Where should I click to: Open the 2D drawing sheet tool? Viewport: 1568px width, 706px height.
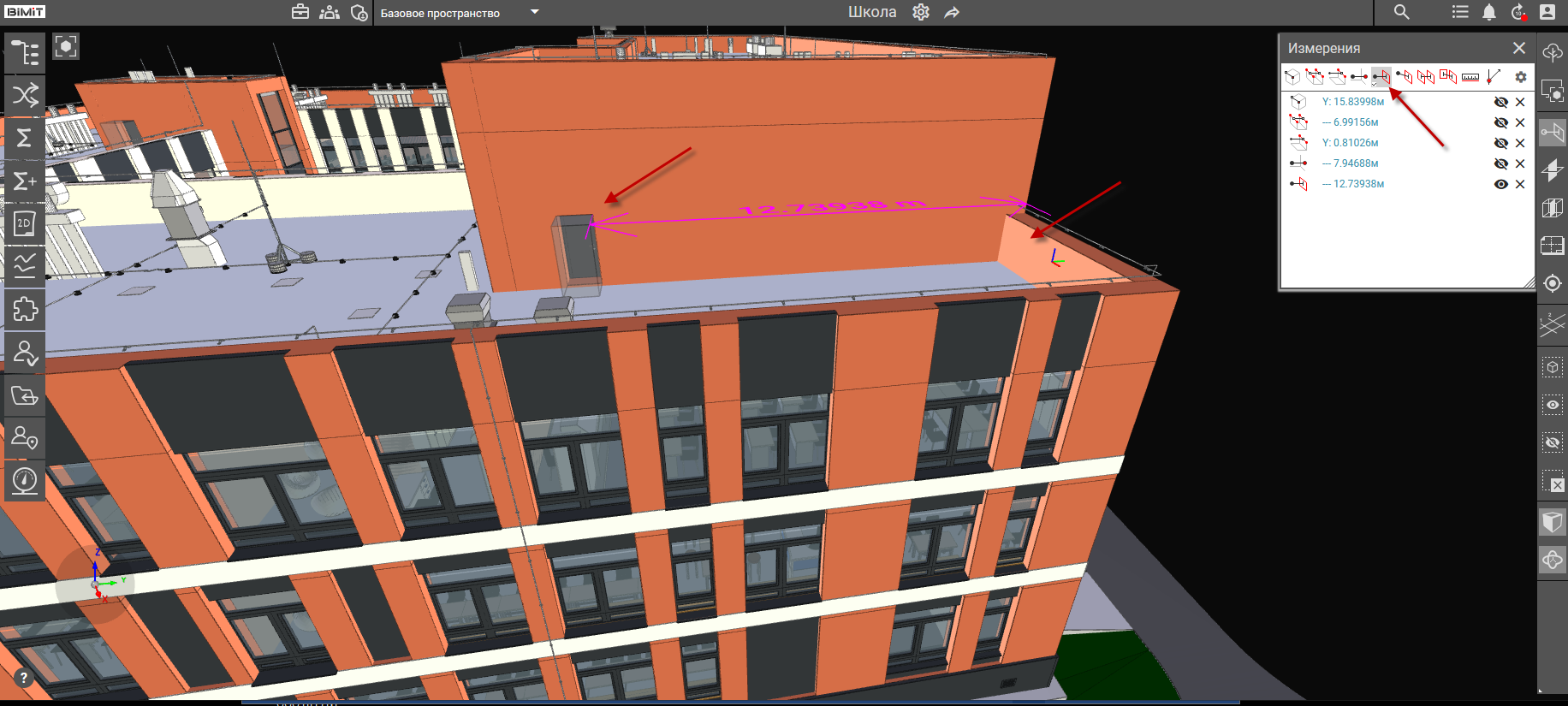[25, 224]
